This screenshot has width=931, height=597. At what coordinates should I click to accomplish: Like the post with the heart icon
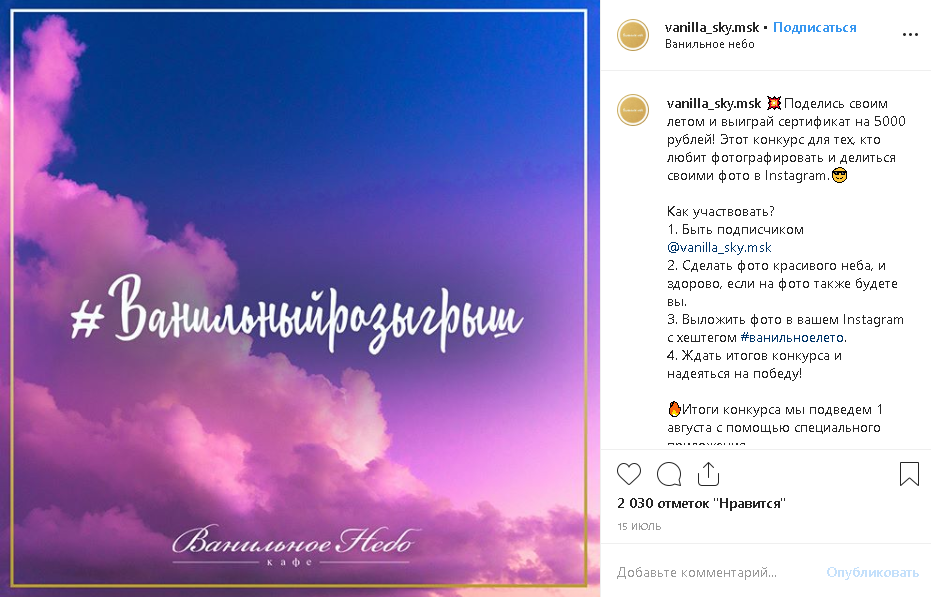[x=629, y=474]
